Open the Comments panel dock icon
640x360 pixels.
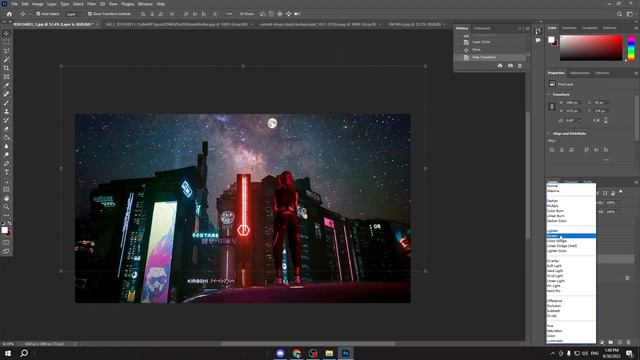[538, 40]
